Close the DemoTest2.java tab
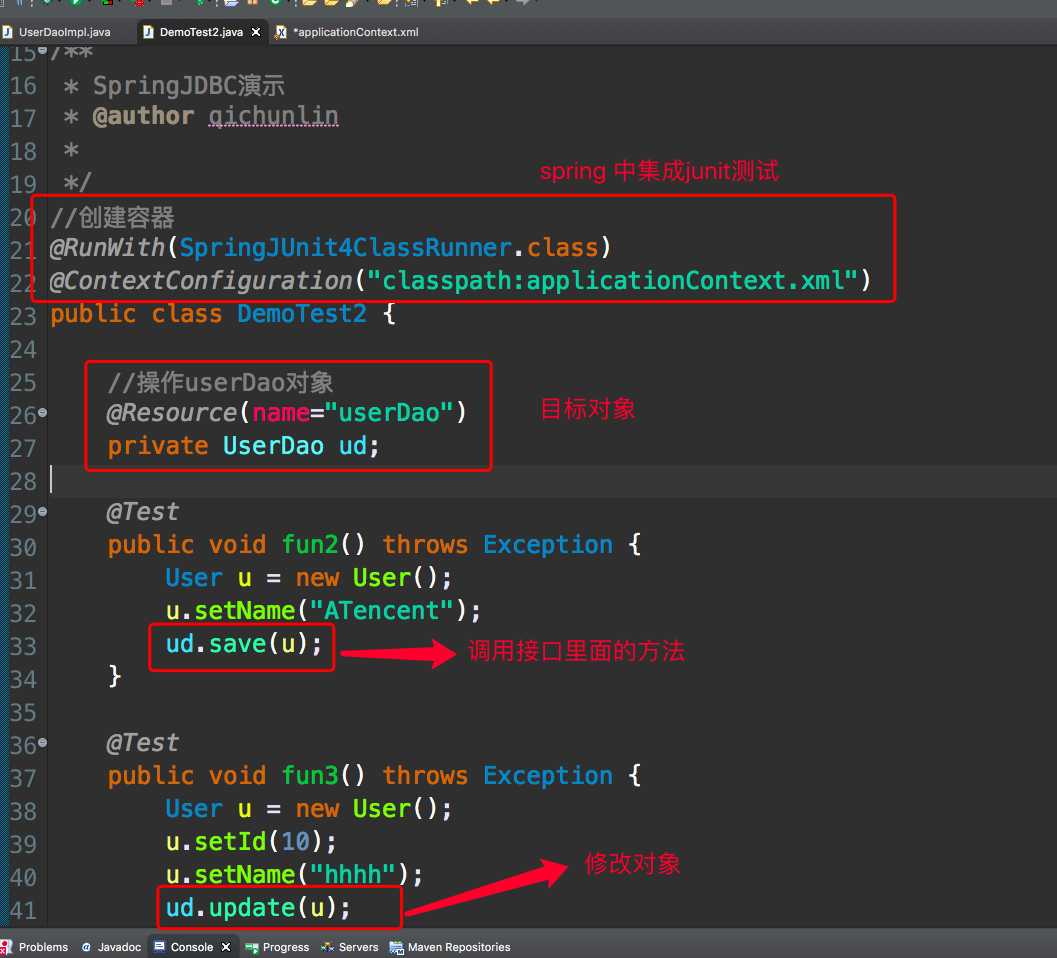Screen dimensions: 1057x958 [256, 32]
